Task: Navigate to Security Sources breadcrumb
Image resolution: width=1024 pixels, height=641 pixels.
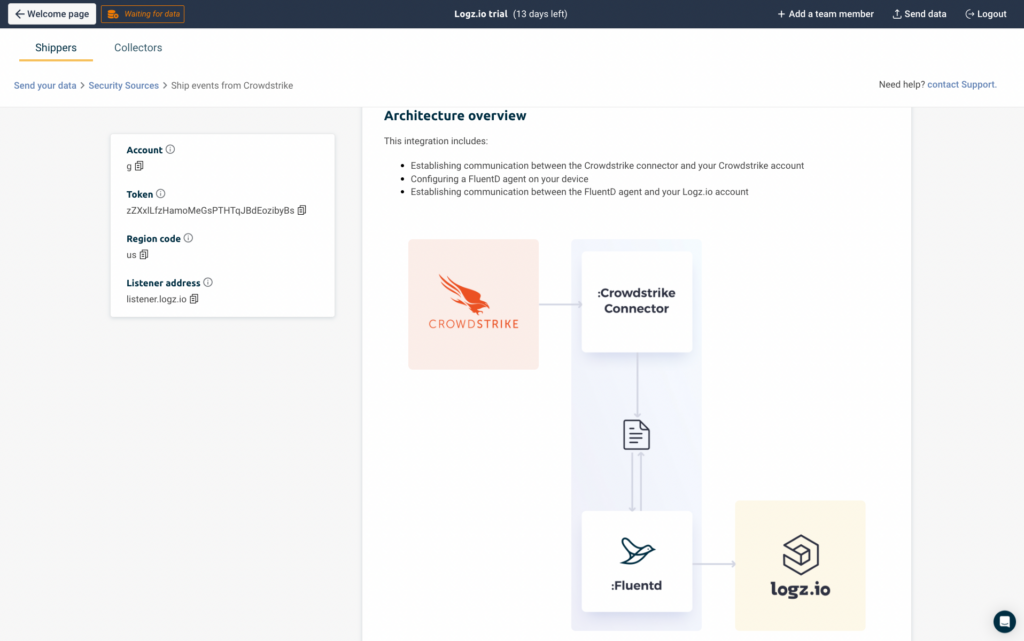Action: pyautogui.click(x=123, y=86)
